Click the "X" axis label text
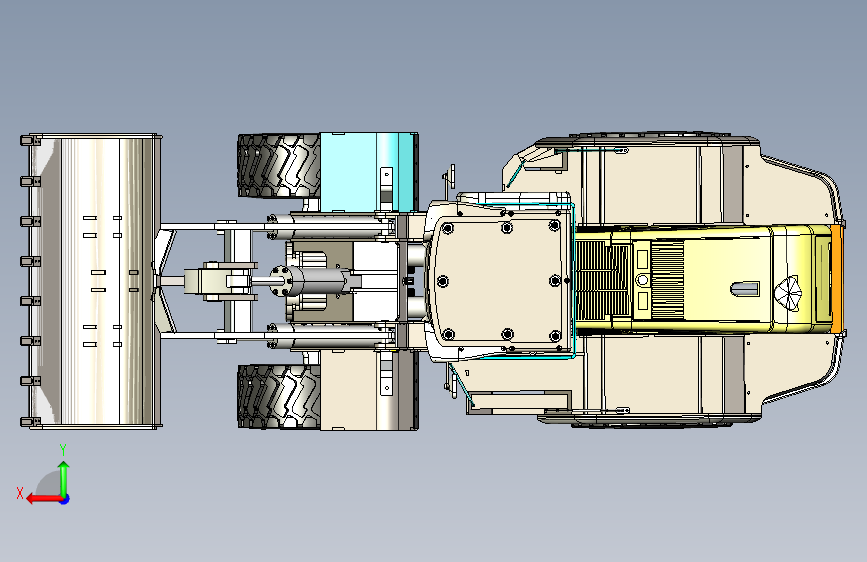 point(20,493)
